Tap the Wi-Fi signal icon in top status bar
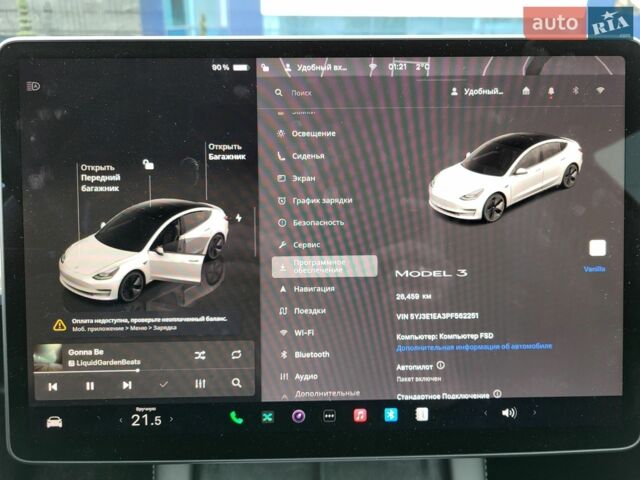The width and height of the screenshot is (640, 480). pyautogui.click(x=372, y=67)
